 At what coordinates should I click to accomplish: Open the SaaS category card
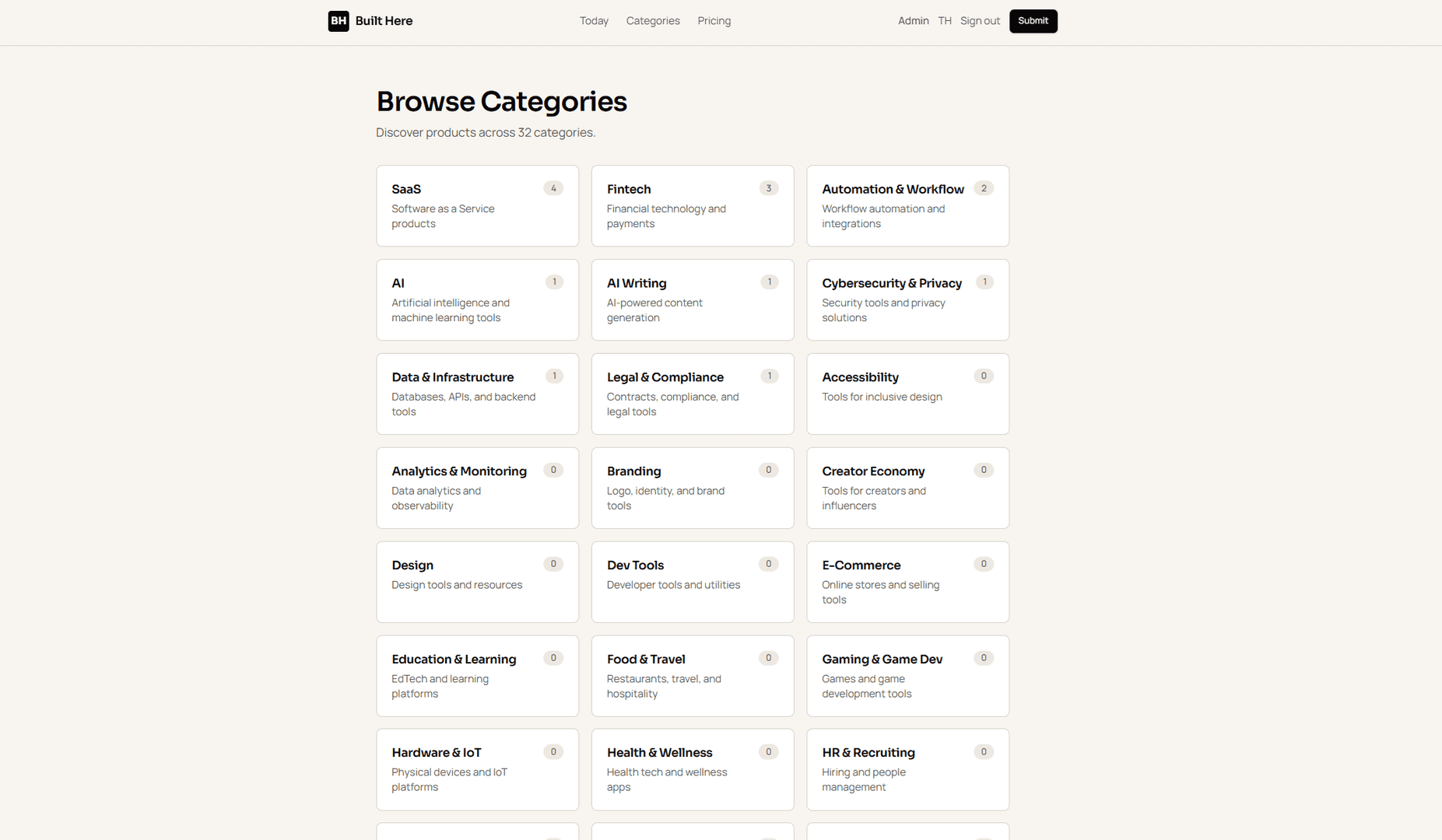pos(478,206)
